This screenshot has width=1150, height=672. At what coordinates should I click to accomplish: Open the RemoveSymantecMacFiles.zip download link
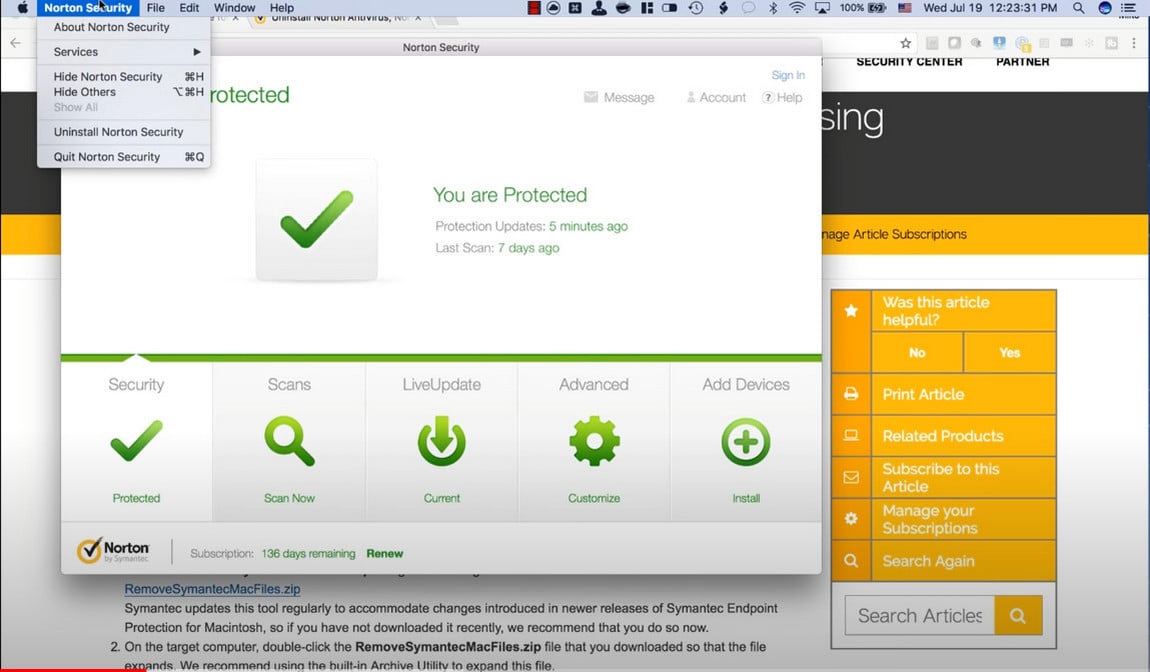click(x=212, y=589)
